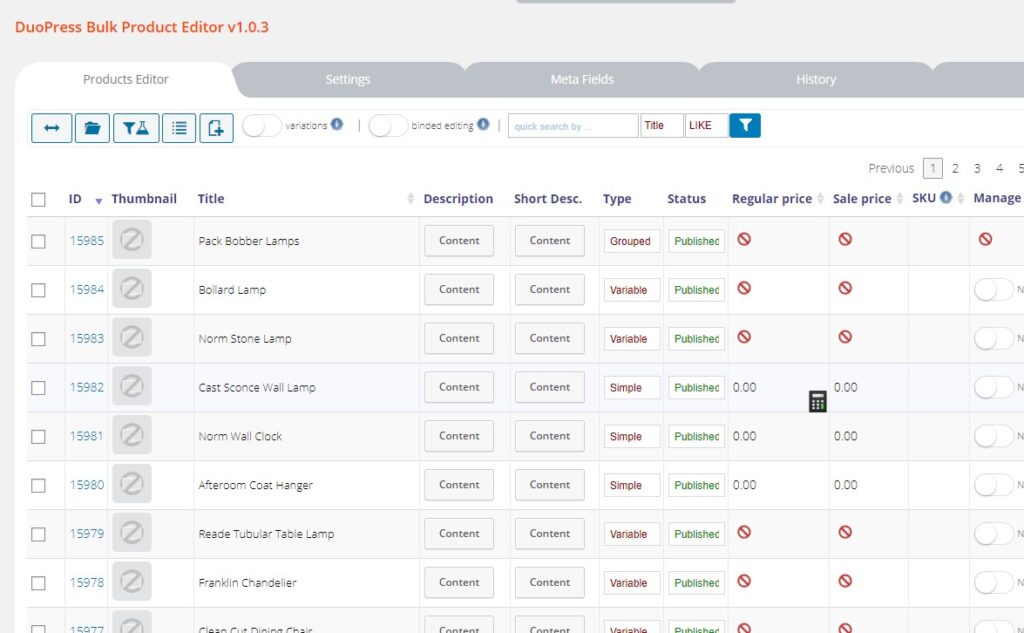Toggle manage stock switch for Norm Wall Clock
Image resolution: width=1024 pixels, height=633 pixels.
993,436
